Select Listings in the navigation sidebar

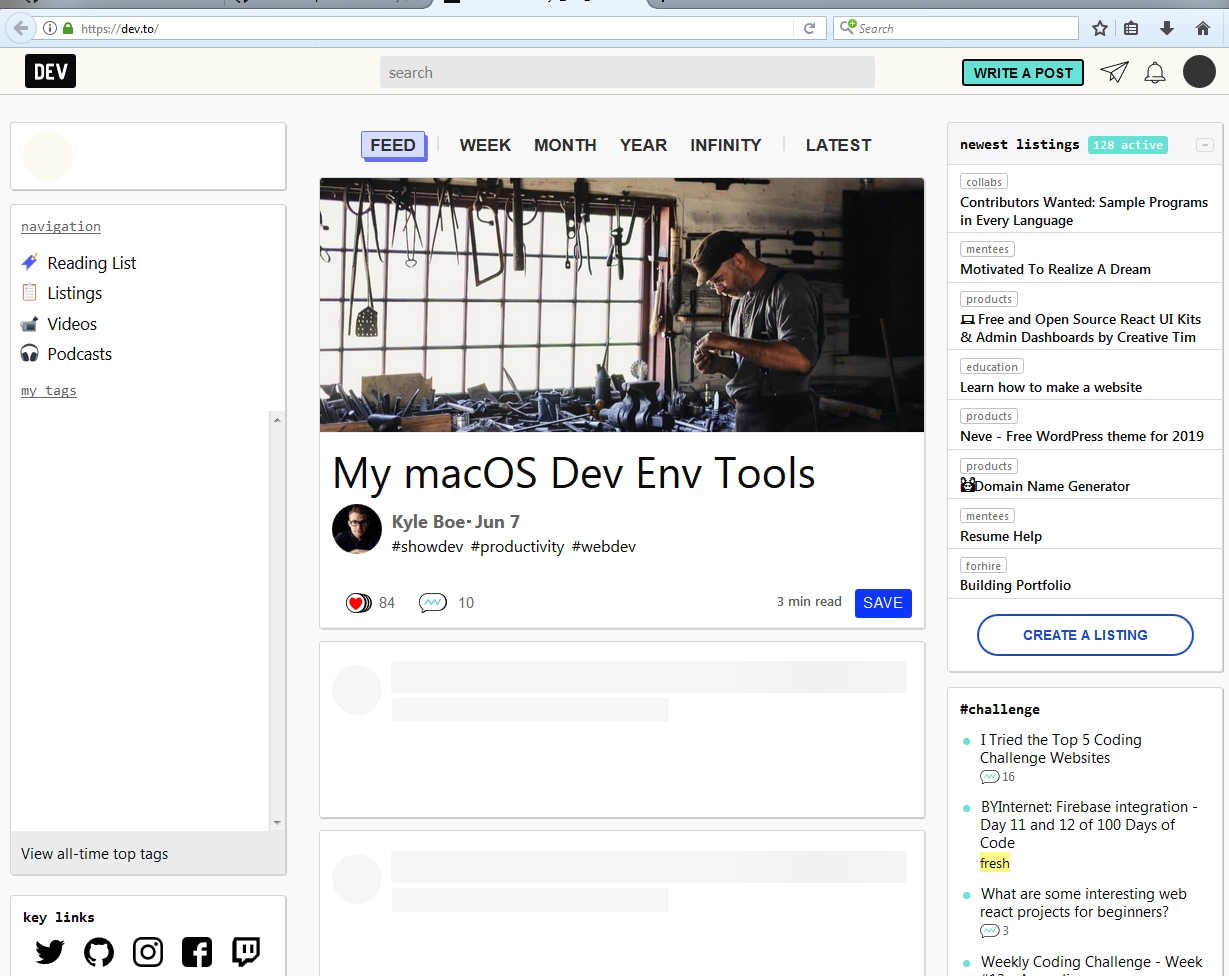(x=75, y=293)
